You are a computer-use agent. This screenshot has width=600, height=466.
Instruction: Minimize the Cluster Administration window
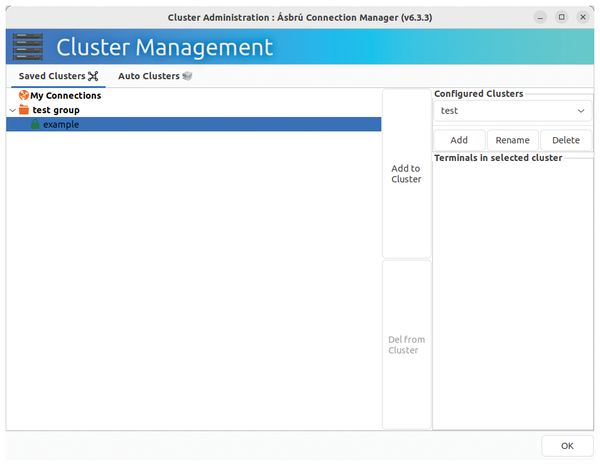tap(540, 18)
